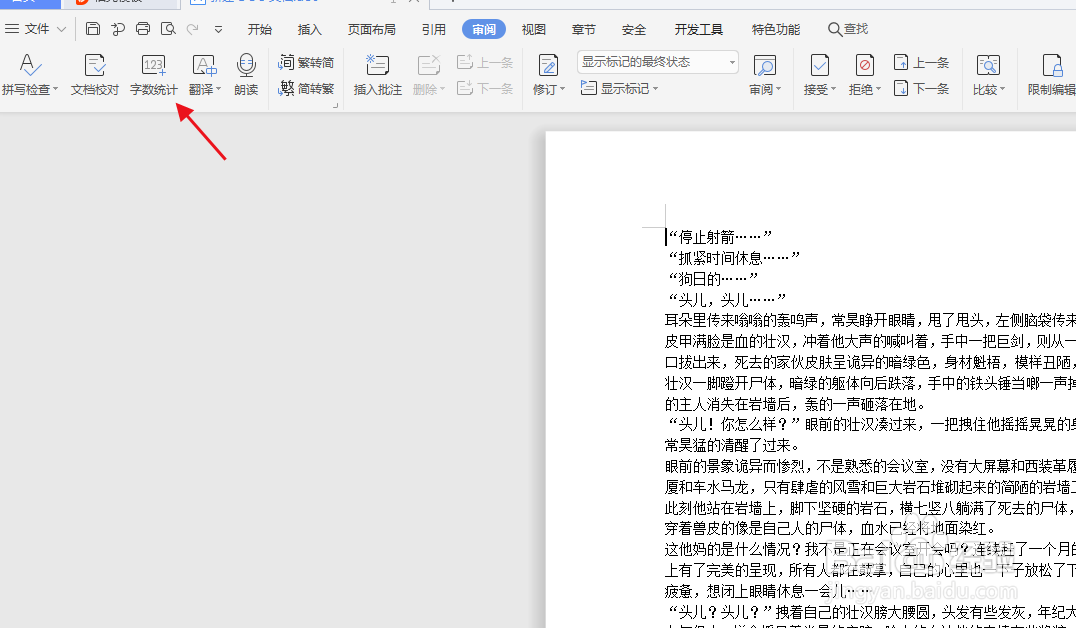This screenshot has width=1076, height=628.
Task: Expand the 拒绝 dropdown arrow
Action: (878, 89)
